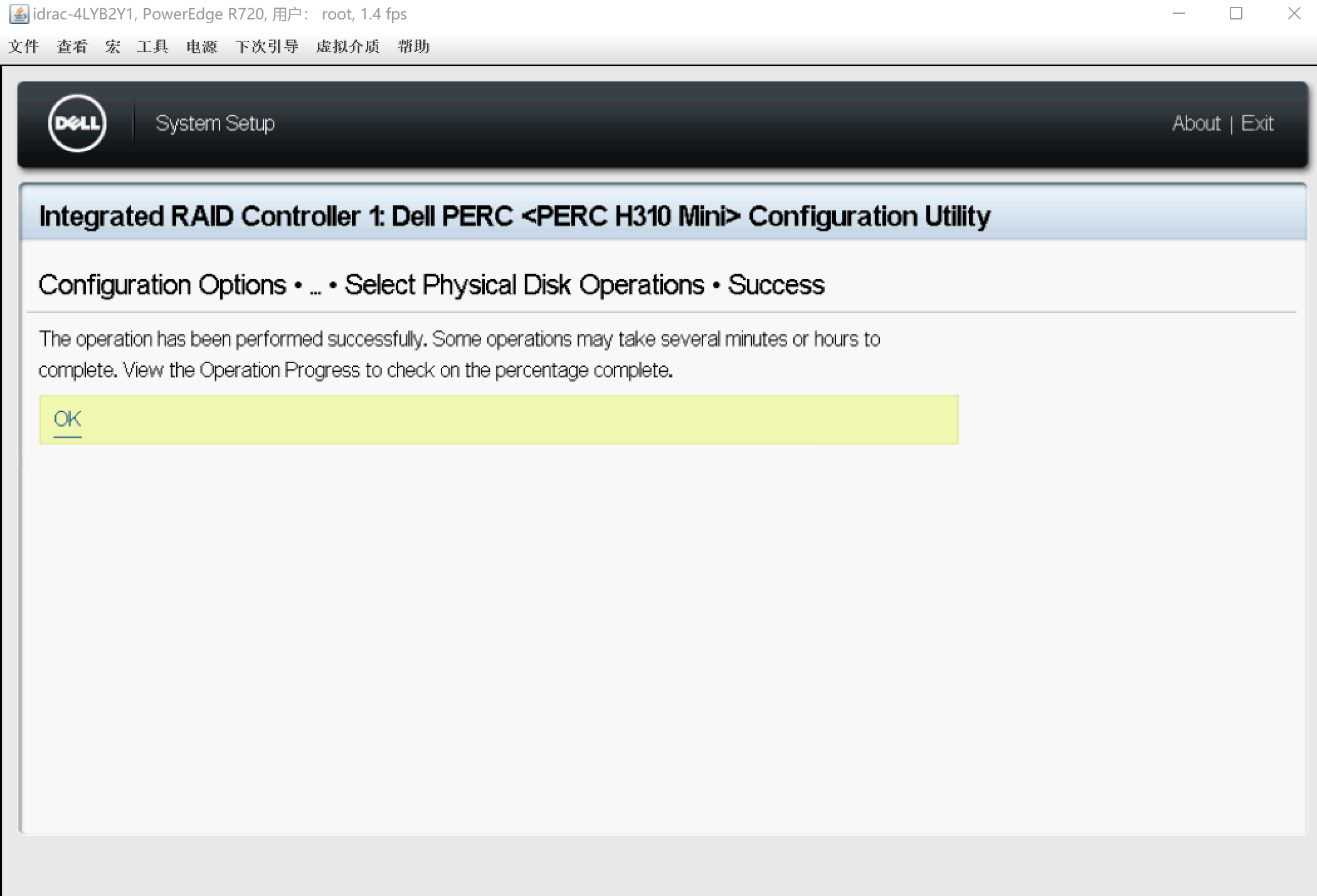
Task: Open the 帮助 menu
Action: [413, 46]
